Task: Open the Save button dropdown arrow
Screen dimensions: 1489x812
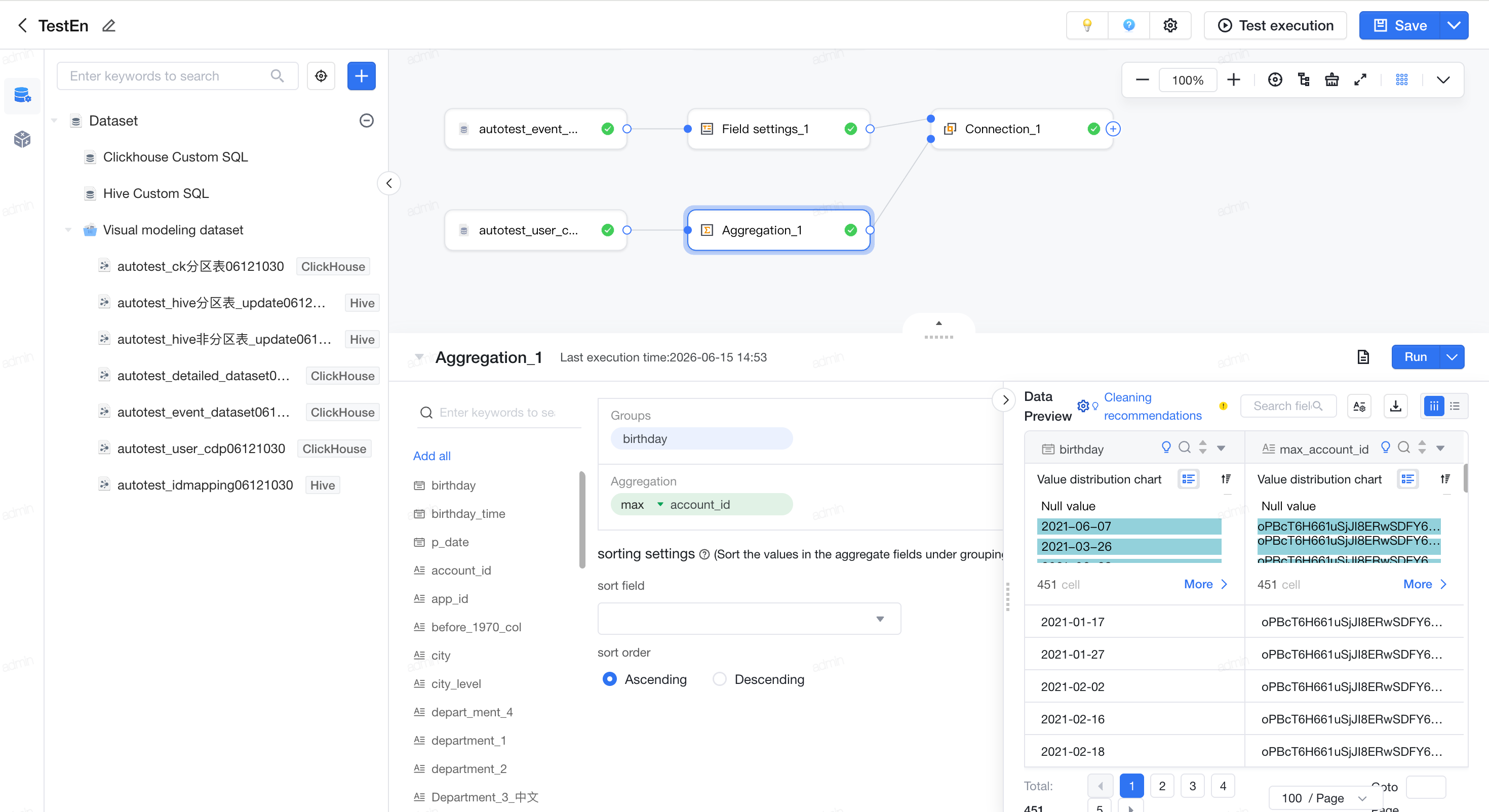Action: click(1454, 25)
